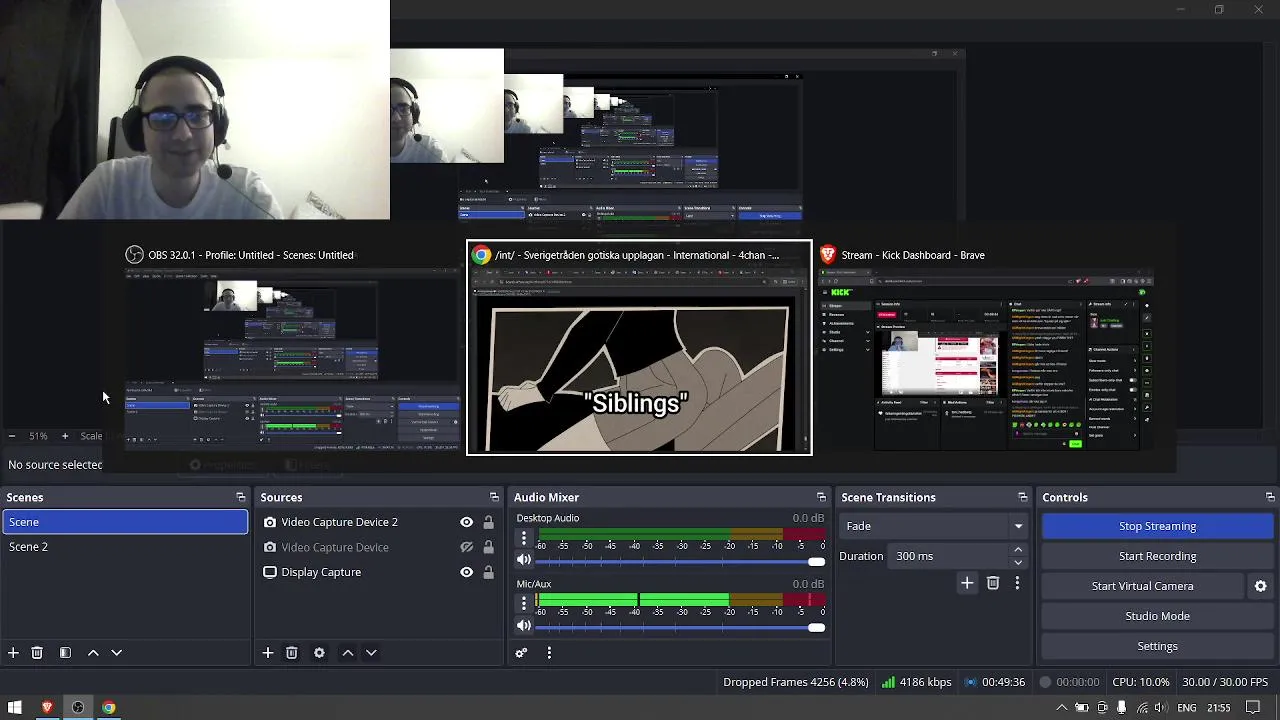Viewport: 1280px width, 720px height.
Task: Open scene filters icon in Scenes panel
Action: pyautogui.click(x=65, y=653)
